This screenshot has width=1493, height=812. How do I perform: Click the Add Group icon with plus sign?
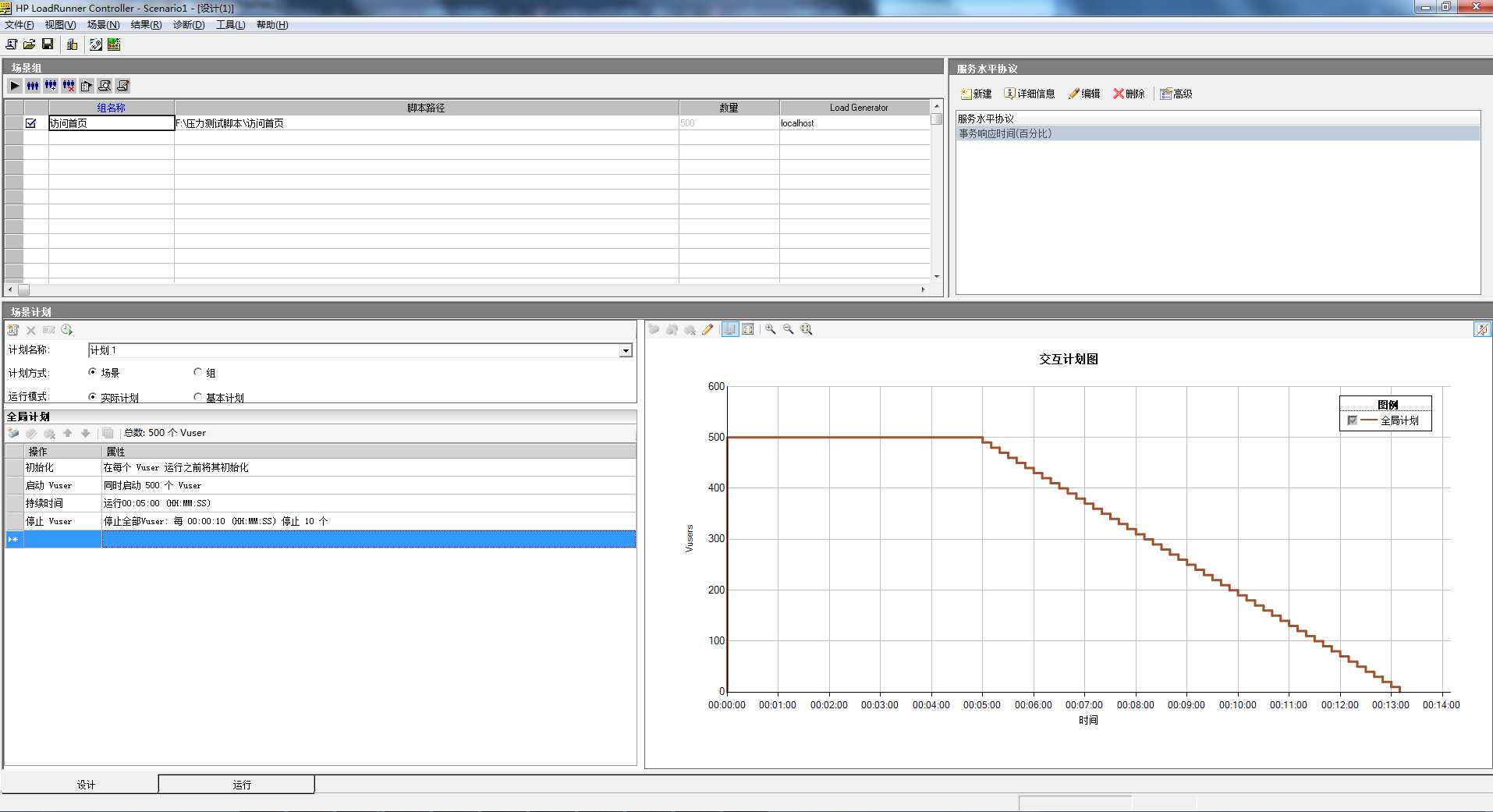point(51,86)
